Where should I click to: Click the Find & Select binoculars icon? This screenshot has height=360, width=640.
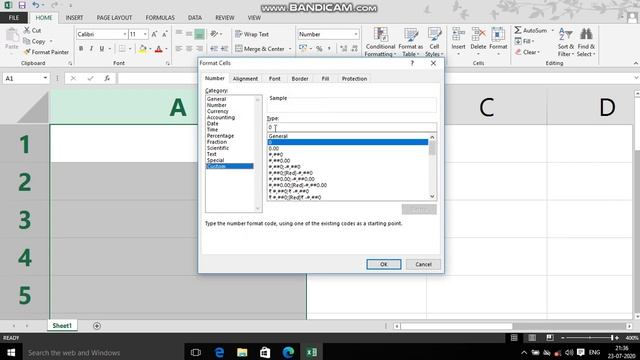[586, 35]
